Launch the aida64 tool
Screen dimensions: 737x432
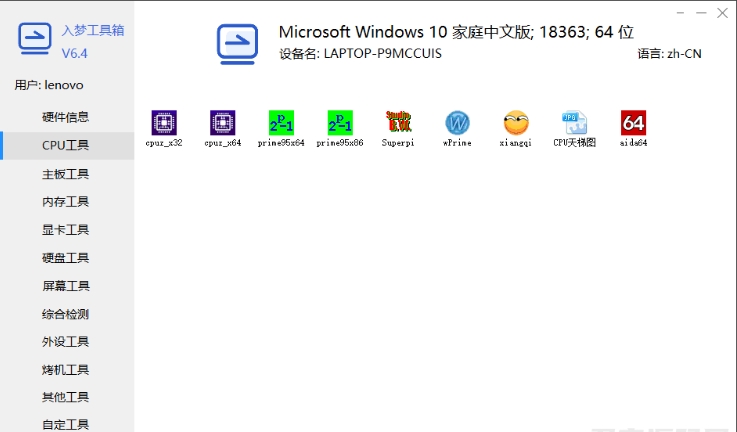tap(633, 128)
